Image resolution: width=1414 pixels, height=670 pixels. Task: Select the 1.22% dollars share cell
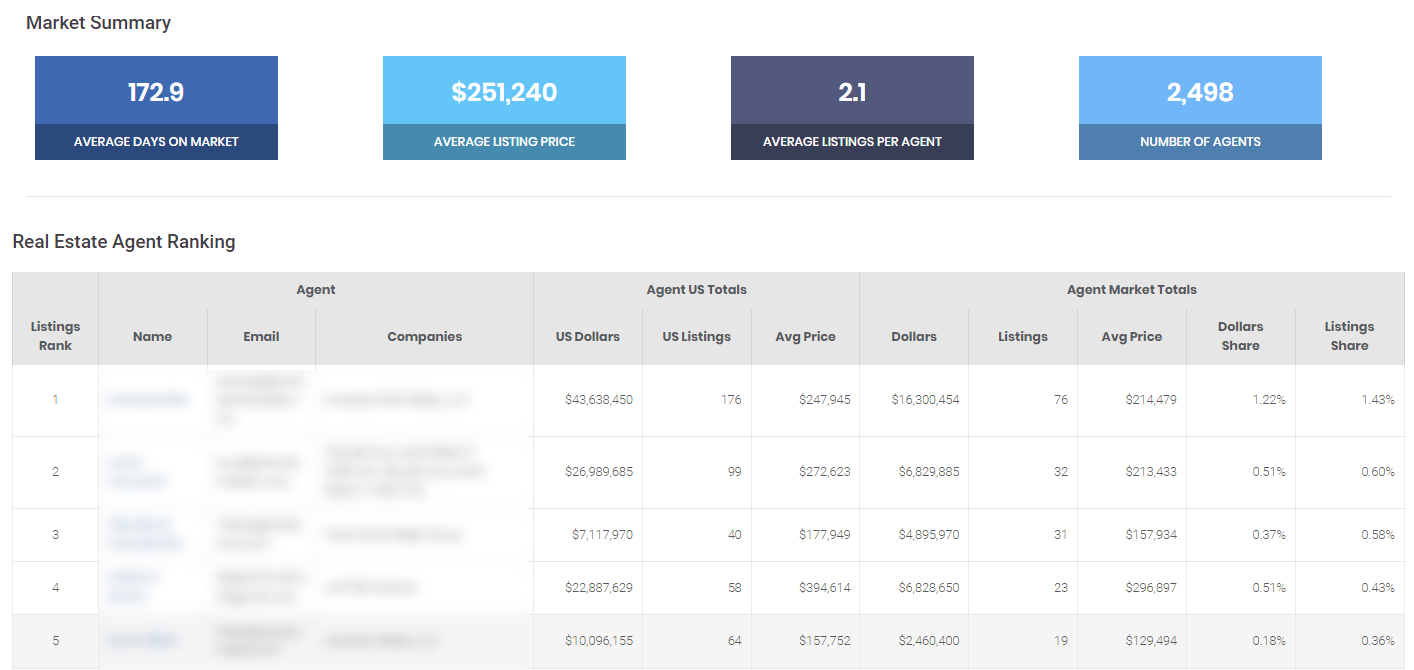click(1241, 400)
